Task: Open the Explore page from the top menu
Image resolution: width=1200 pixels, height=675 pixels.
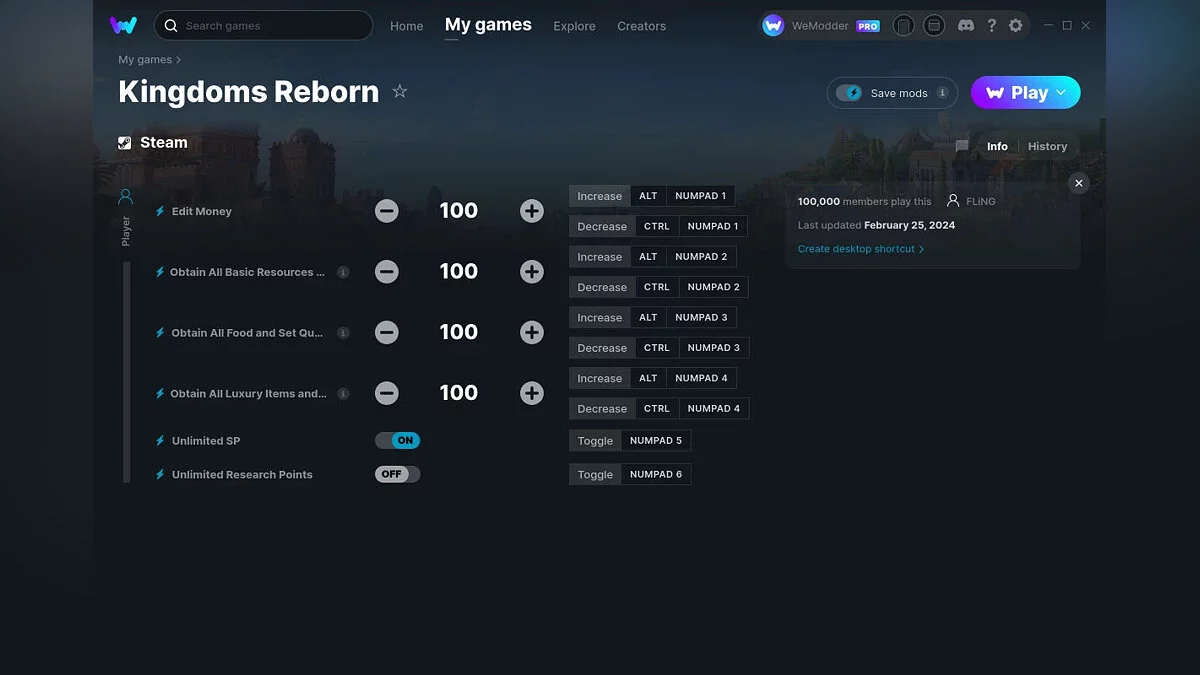Action: tap(574, 26)
